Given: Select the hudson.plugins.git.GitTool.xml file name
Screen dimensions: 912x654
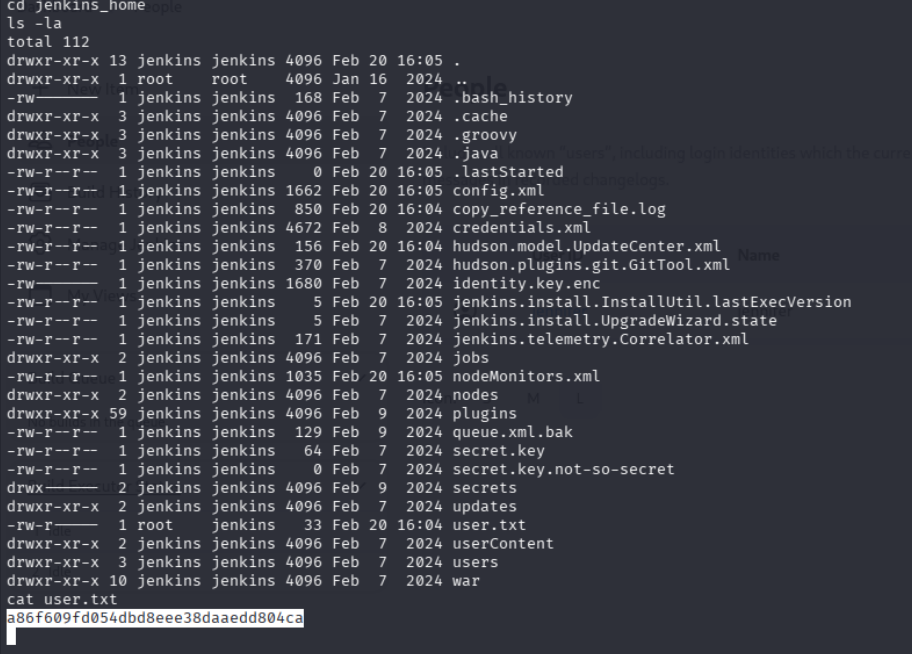Looking at the screenshot, I should 591,265.
